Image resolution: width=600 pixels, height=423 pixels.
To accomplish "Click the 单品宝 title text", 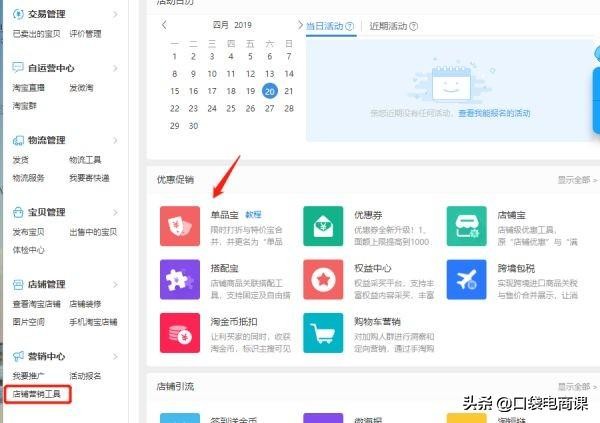I will pos(225,215).
